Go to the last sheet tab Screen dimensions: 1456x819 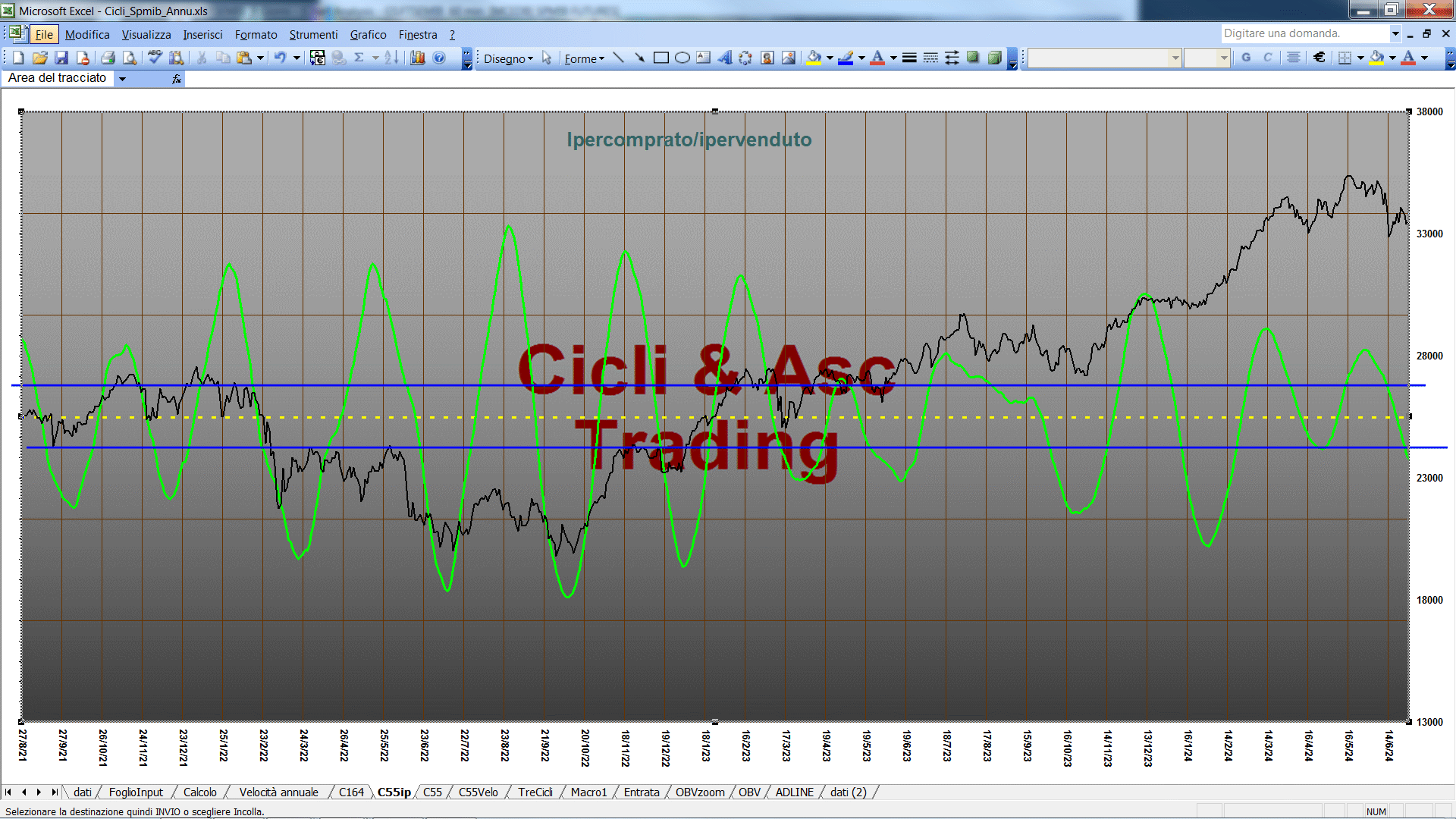click(x=54, y=792)
